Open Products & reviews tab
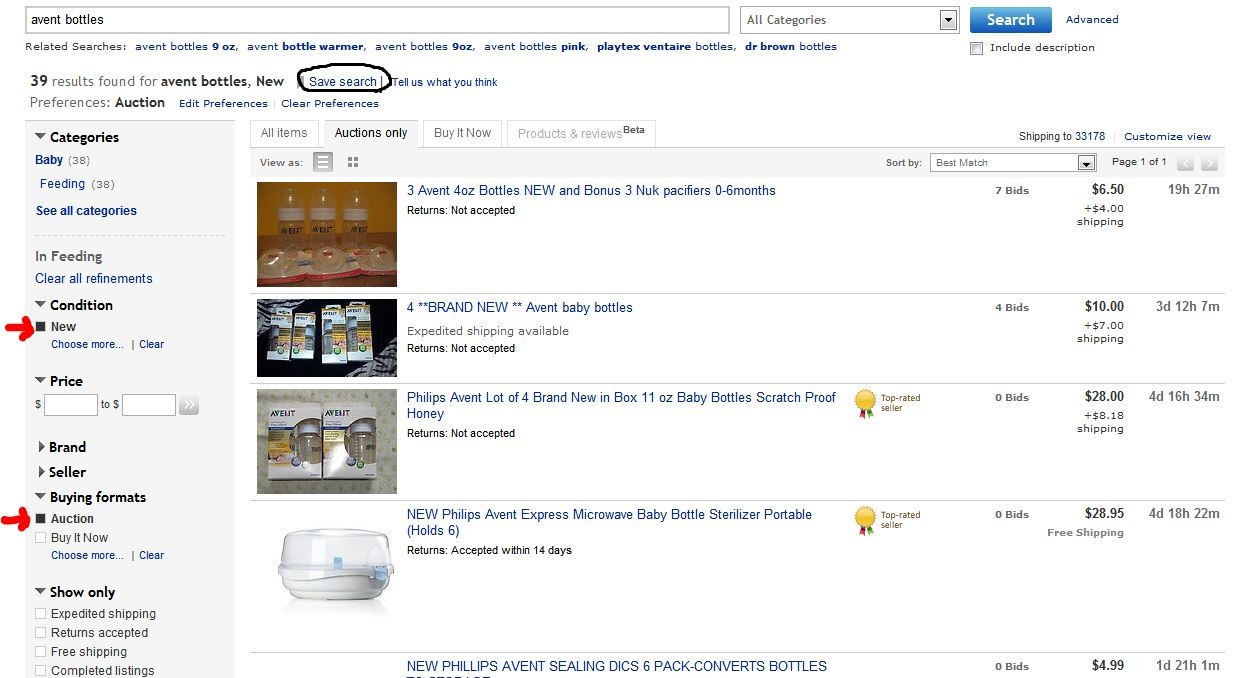 point(581,133)
